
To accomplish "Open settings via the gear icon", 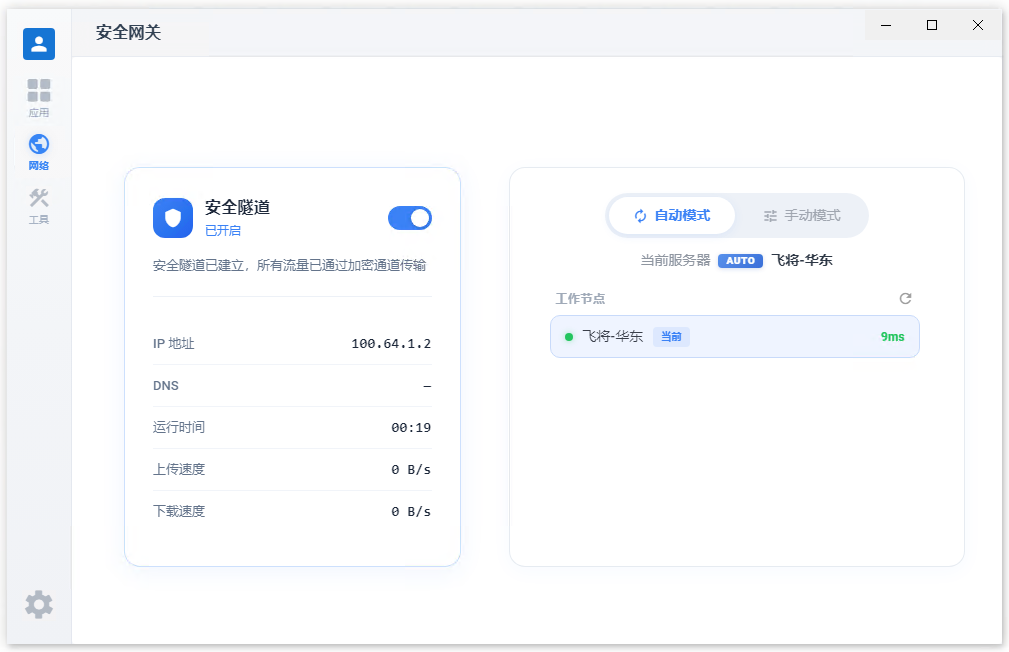I will [39, 604].
